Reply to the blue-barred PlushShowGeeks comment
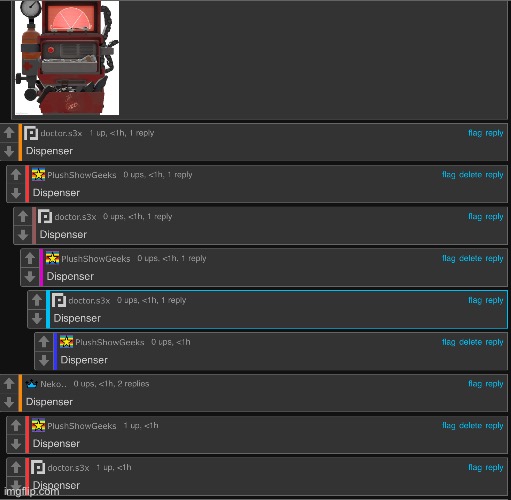This screenshot has width=511, height=500. tap(494, 342)
